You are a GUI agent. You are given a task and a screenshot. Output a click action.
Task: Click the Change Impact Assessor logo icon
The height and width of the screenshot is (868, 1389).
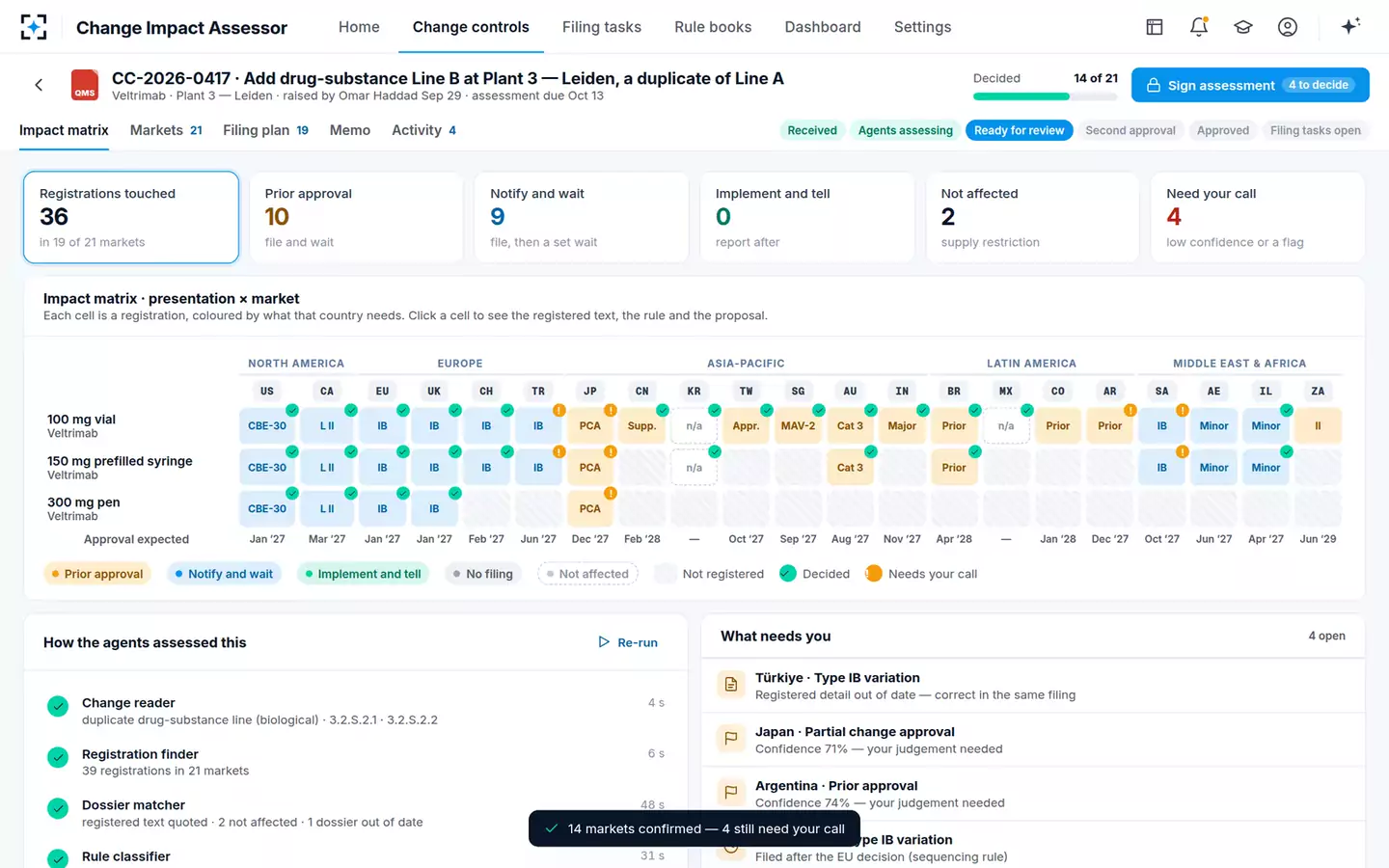coord(34,27)
